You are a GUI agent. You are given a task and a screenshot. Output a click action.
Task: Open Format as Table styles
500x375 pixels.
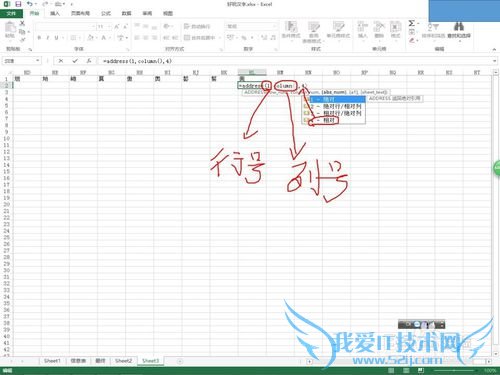point(313,32)
